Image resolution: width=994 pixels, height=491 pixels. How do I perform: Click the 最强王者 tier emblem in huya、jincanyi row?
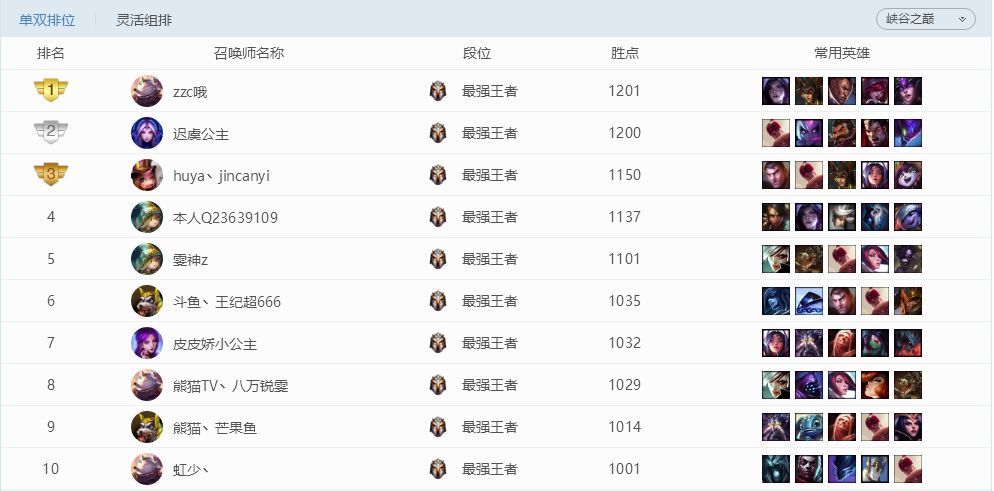click(438, 175)
